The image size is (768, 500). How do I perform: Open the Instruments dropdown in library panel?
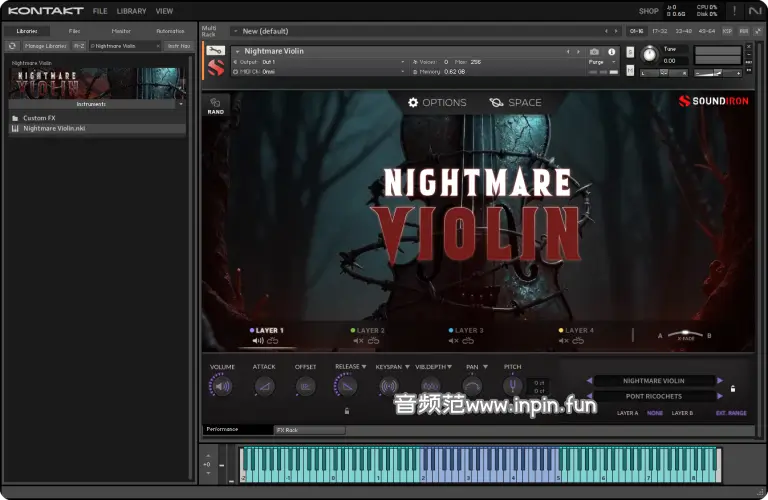97,104
